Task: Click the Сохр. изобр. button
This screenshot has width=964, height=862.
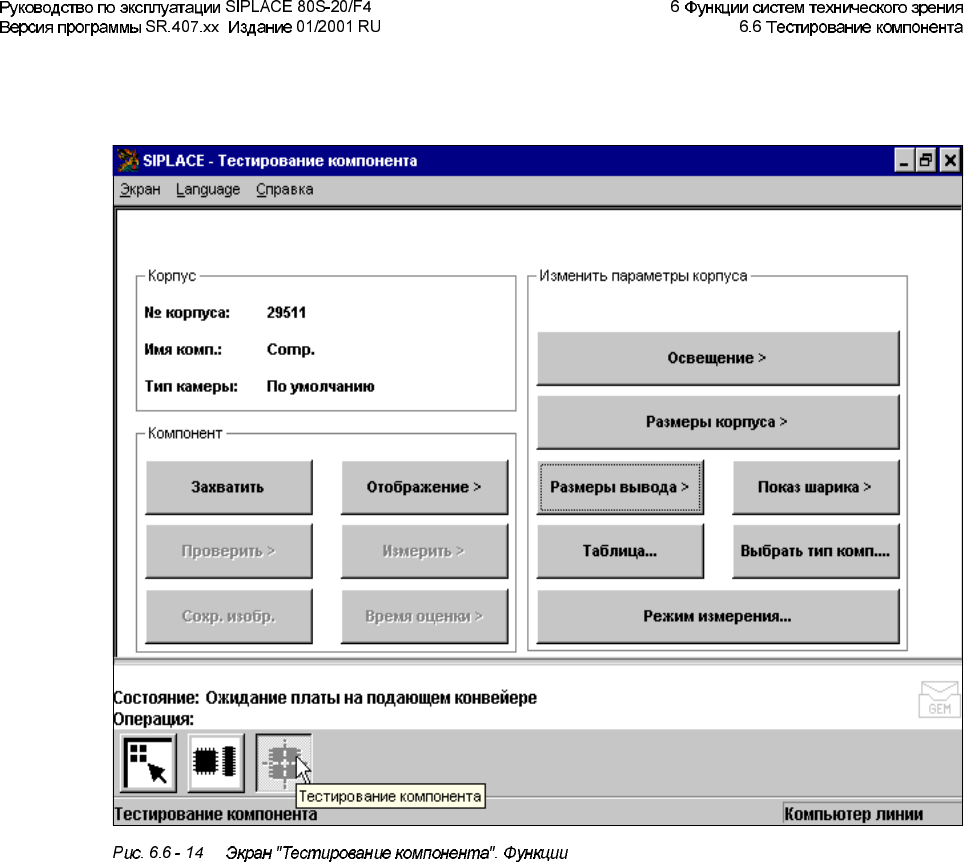Action: [x=229, y=616]
